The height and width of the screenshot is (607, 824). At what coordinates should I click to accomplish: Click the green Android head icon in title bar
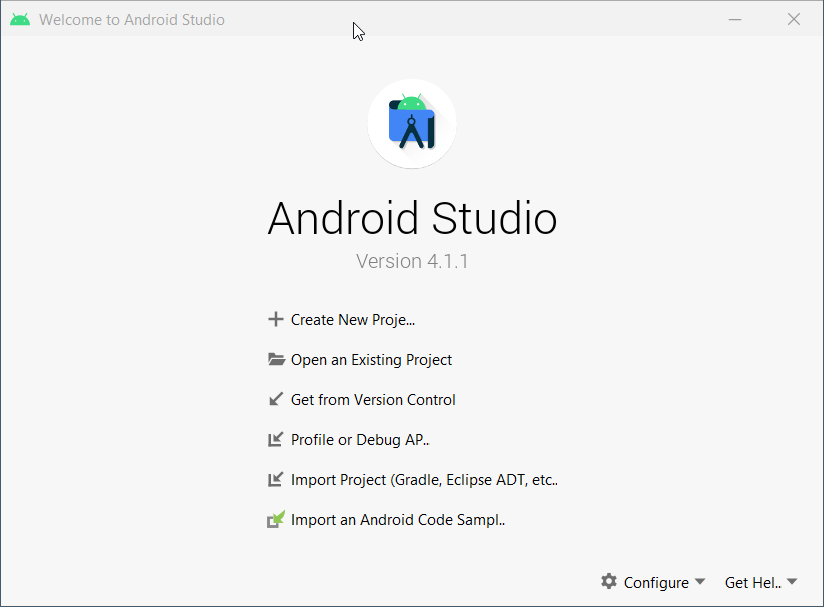pos(20,19)
